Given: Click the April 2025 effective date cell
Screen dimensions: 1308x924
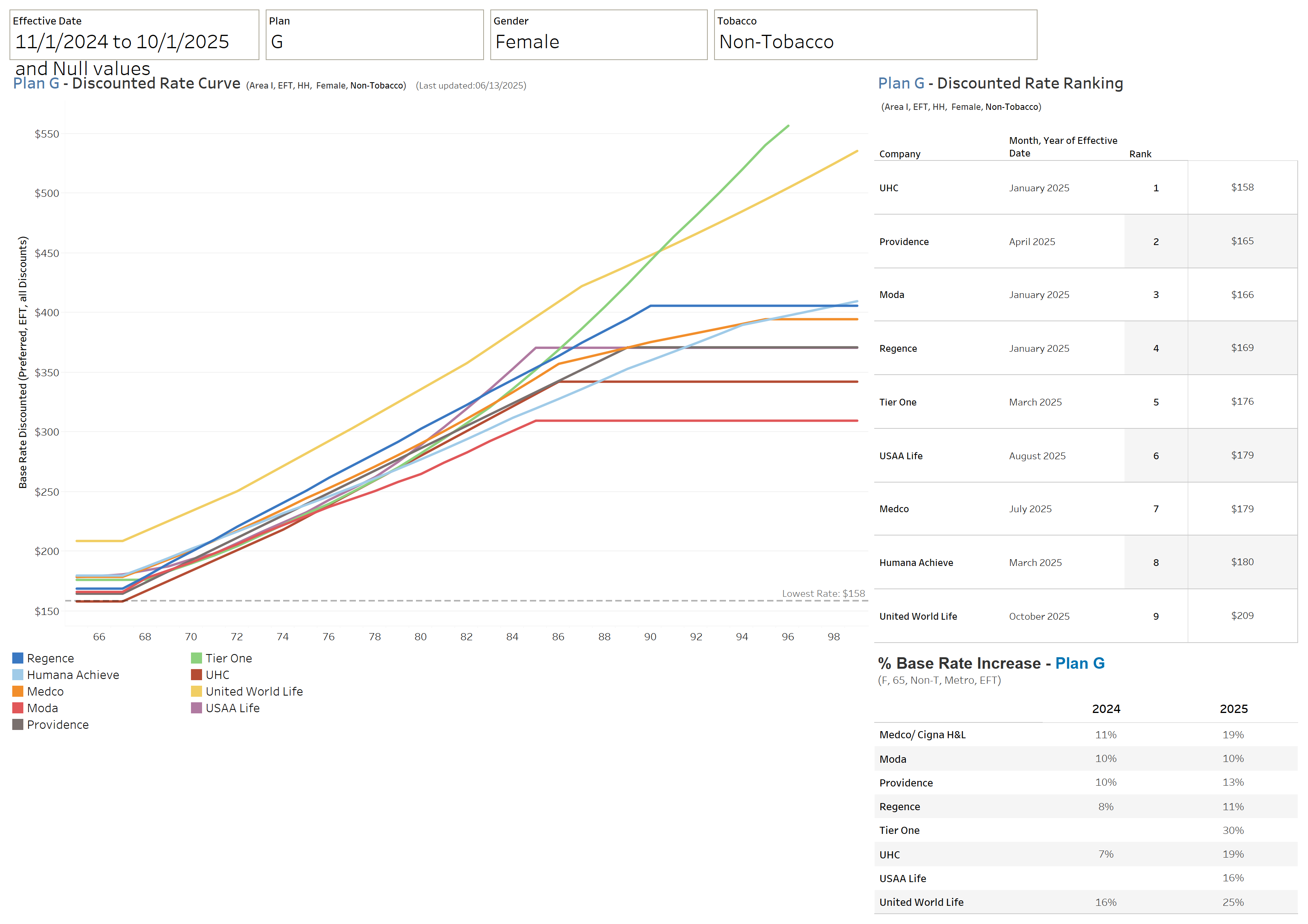Looking at the screenshot, I should (x=1032, y=241).
